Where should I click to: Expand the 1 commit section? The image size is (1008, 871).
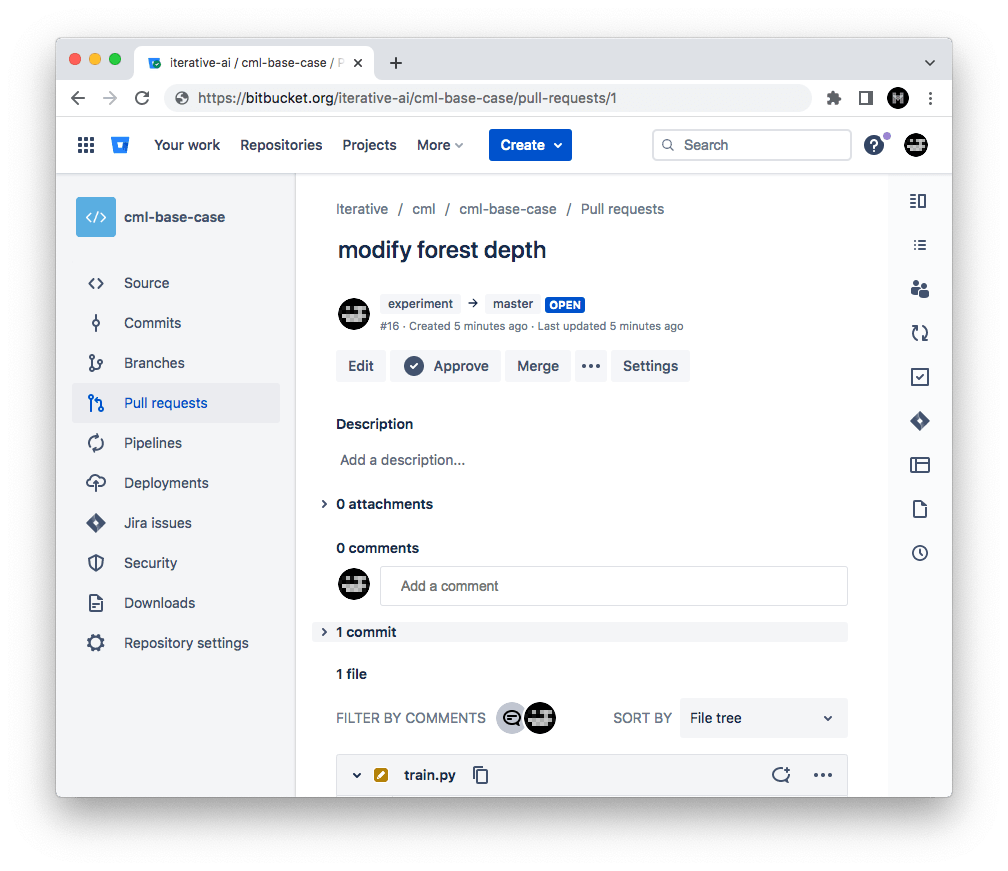tap(357, 632)
